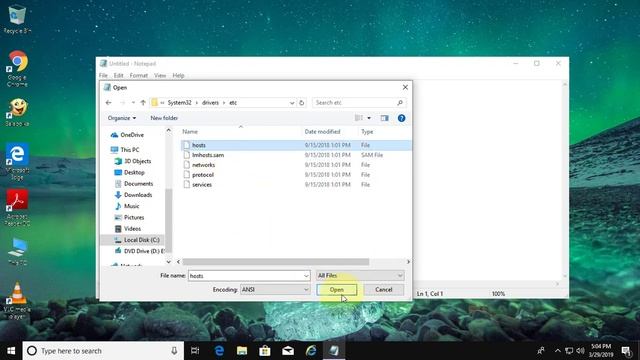Expand the address bar path history dropdown
The width and height of the screenshot is (640, 360).
(x=292, y=103)
